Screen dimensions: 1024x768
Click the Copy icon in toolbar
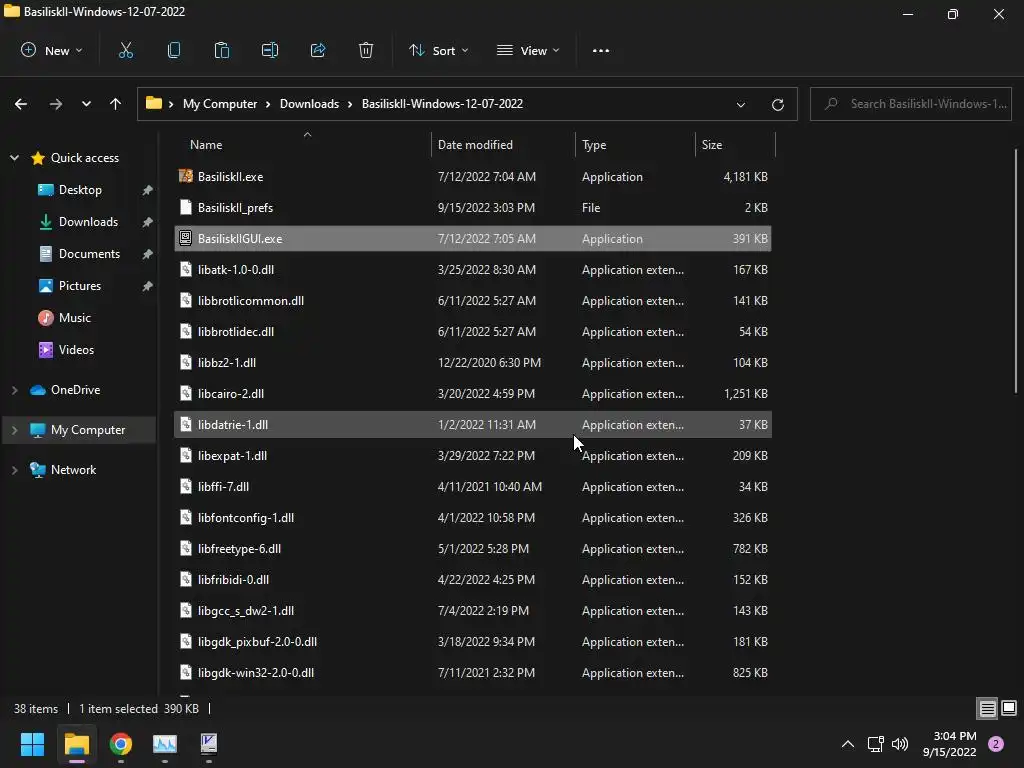(x=174, y=50)
